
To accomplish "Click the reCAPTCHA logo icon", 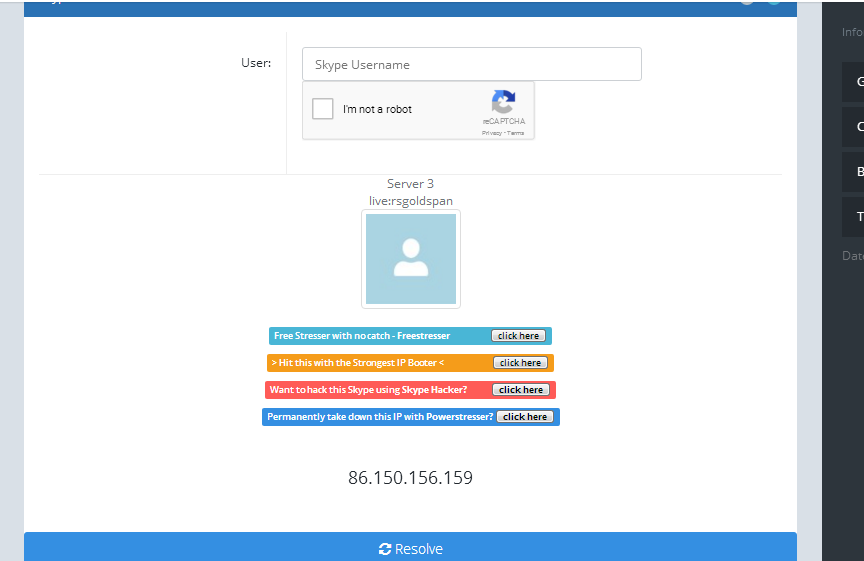I will [x=503, y=102].
